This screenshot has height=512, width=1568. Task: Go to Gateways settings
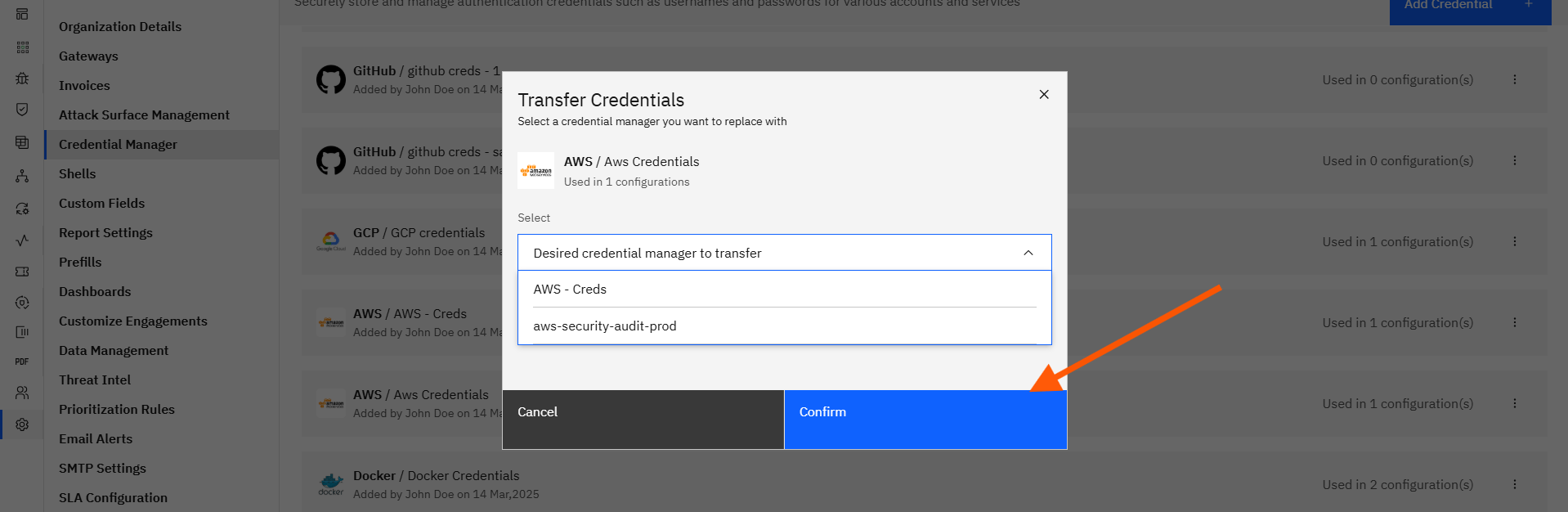(88, 56)
